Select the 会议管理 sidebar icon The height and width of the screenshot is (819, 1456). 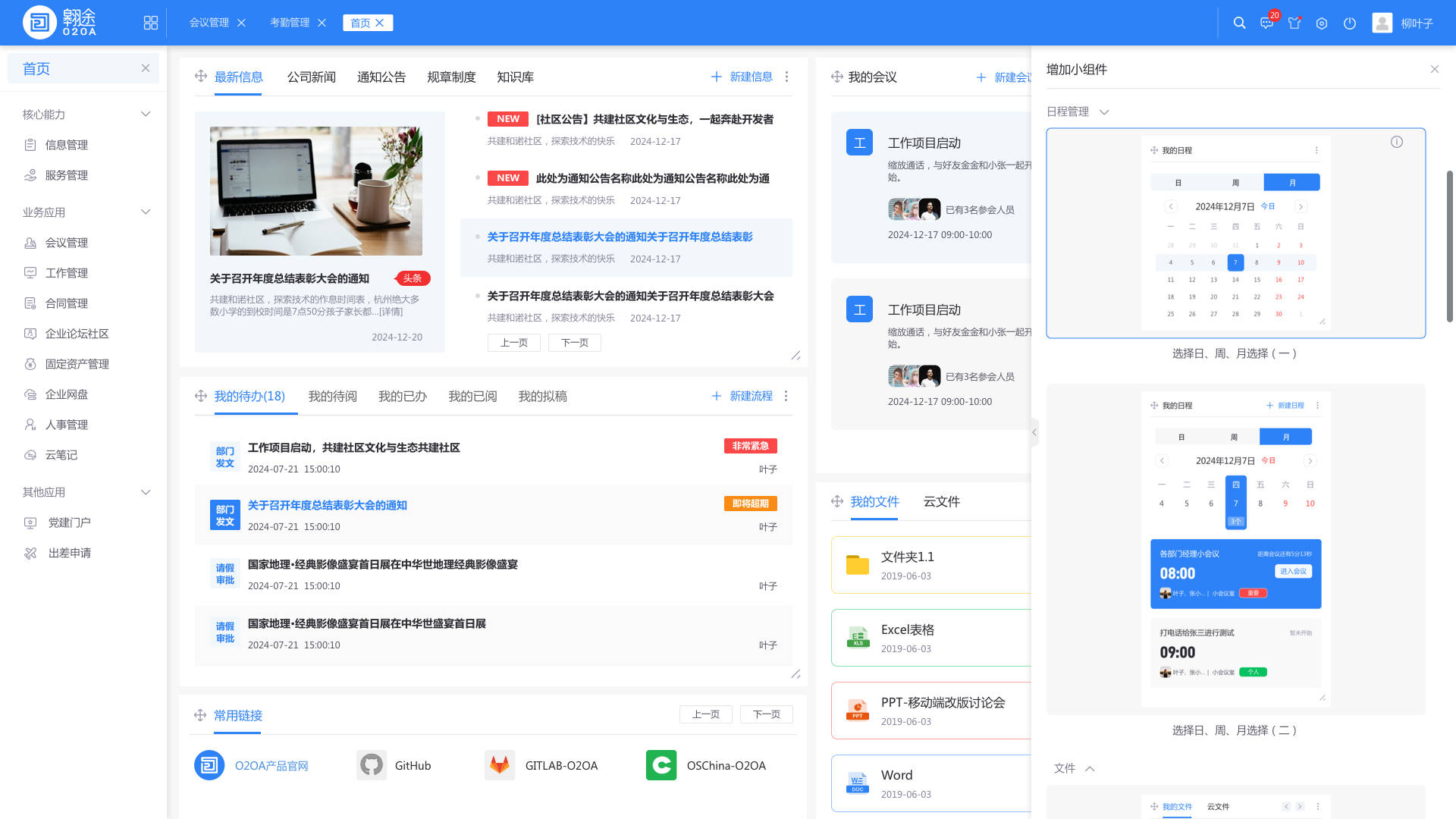tap(30, 243)
